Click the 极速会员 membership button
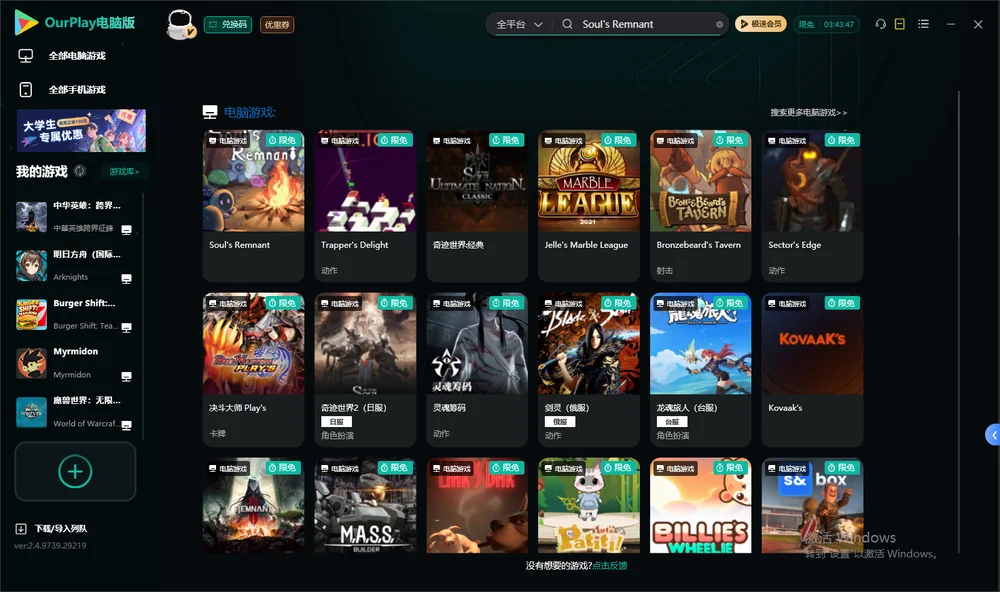Screen dimensions: 1000x592 coord(761,24)
